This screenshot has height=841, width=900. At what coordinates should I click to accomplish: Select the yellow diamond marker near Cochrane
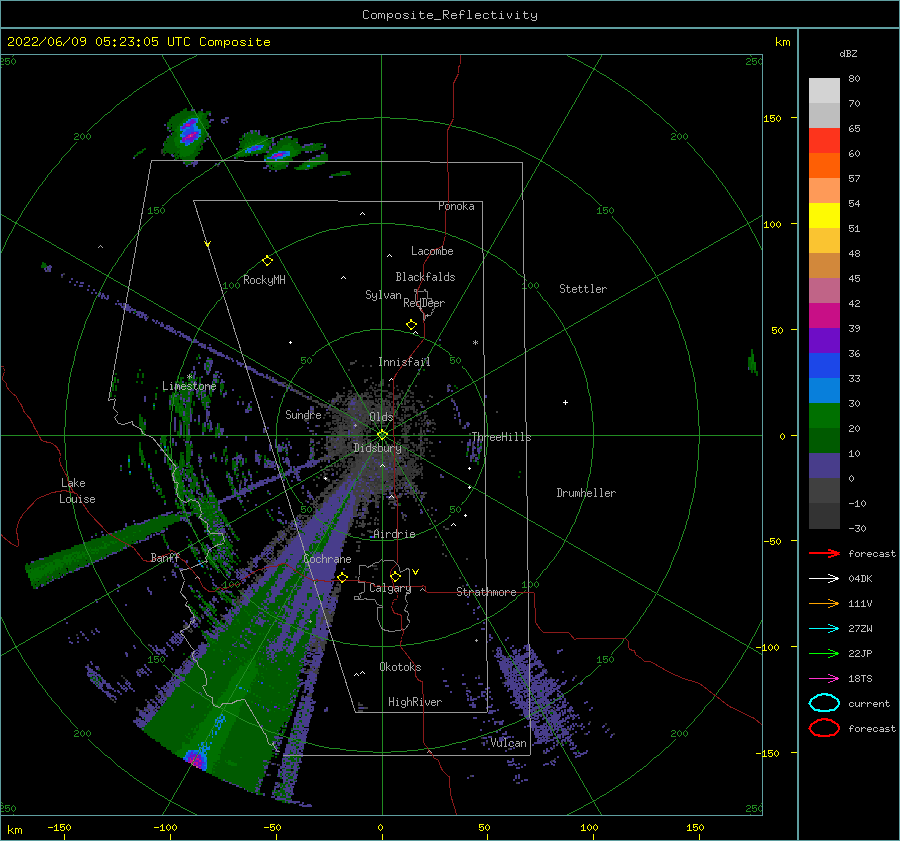tap(342, 577)
